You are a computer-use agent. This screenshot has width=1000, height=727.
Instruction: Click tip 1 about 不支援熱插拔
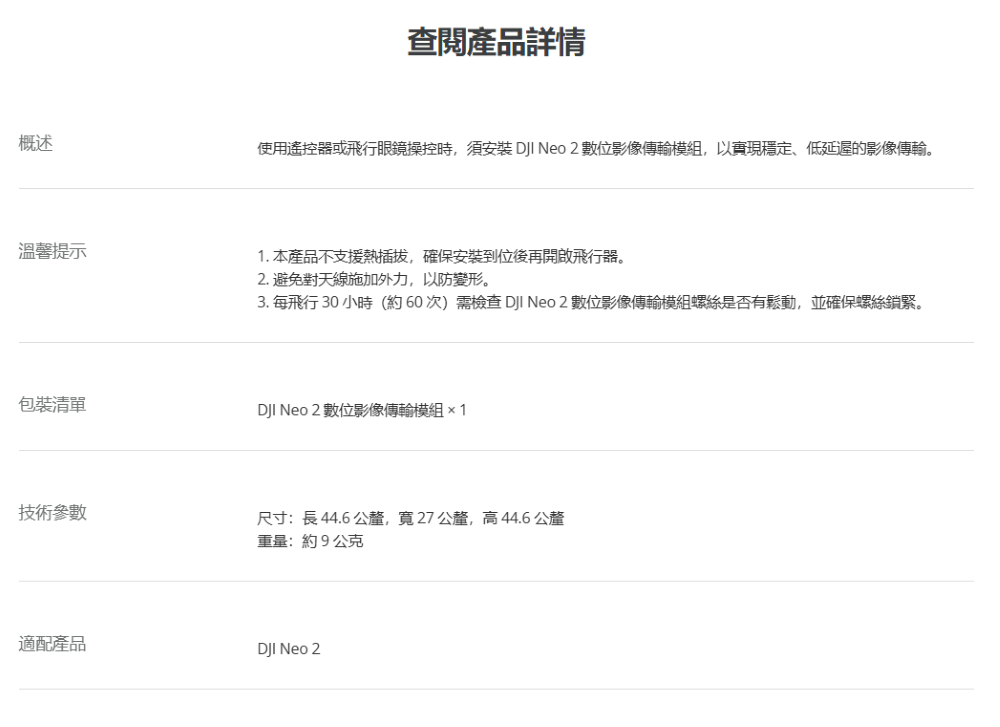(x=442, y=256)
